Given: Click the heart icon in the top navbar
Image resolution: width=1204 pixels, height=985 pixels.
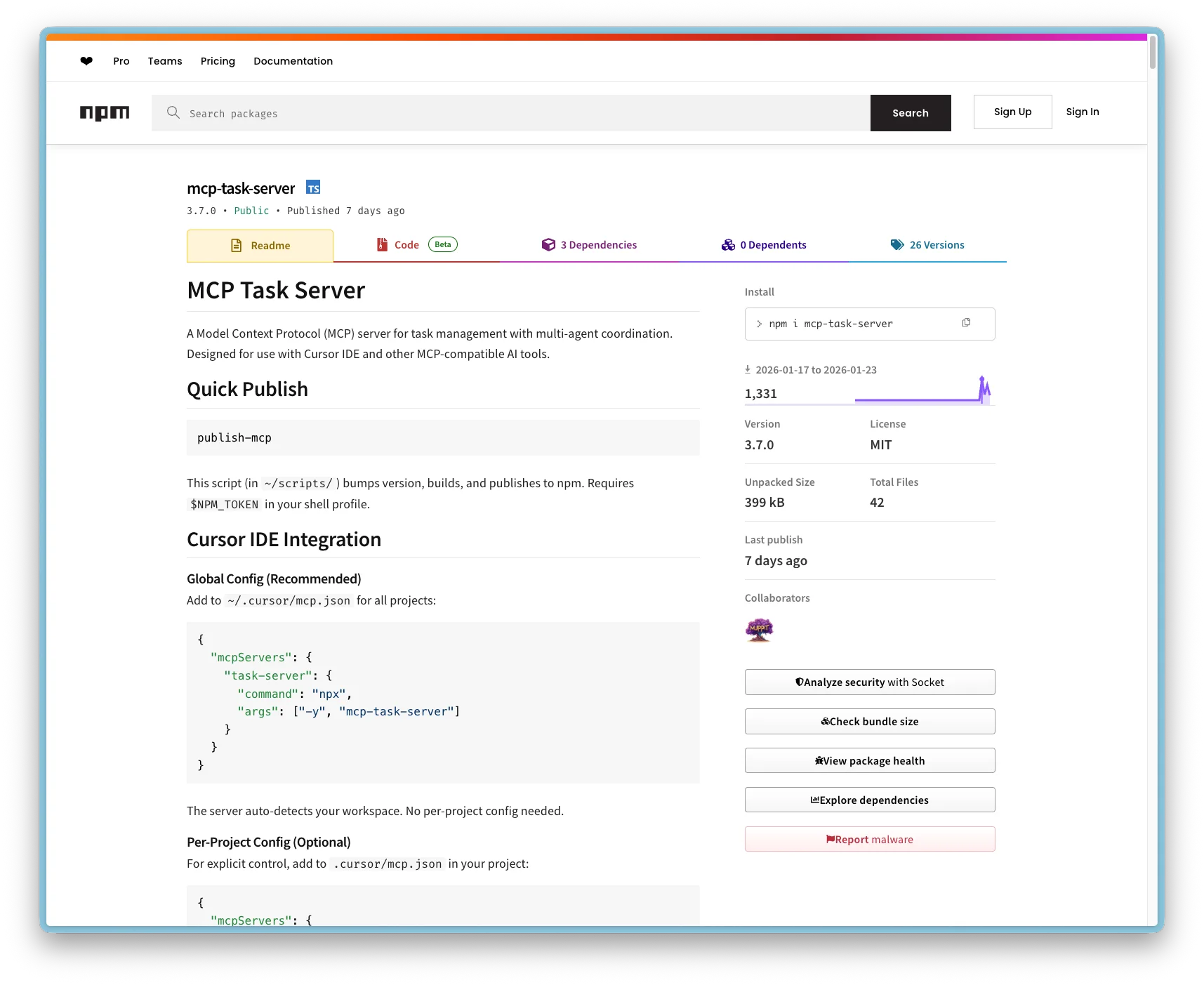Looking at the screenshot, I should [86, 61].
